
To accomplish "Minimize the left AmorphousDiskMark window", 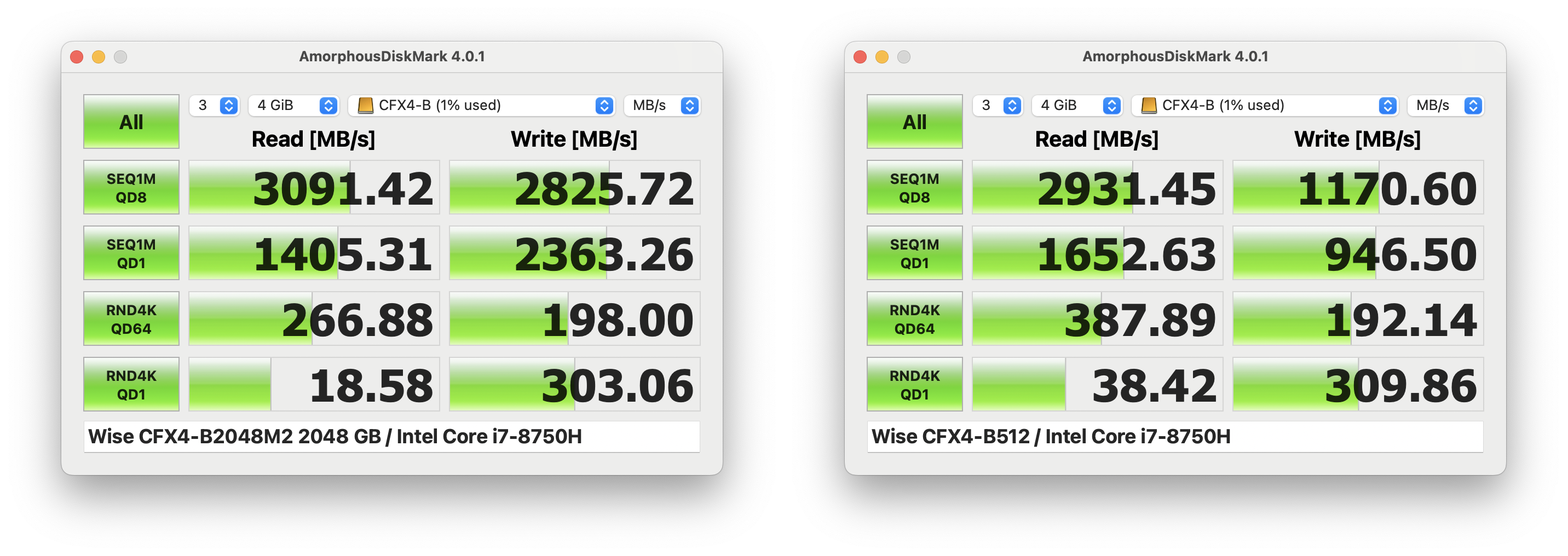I will tap(99, 56).
